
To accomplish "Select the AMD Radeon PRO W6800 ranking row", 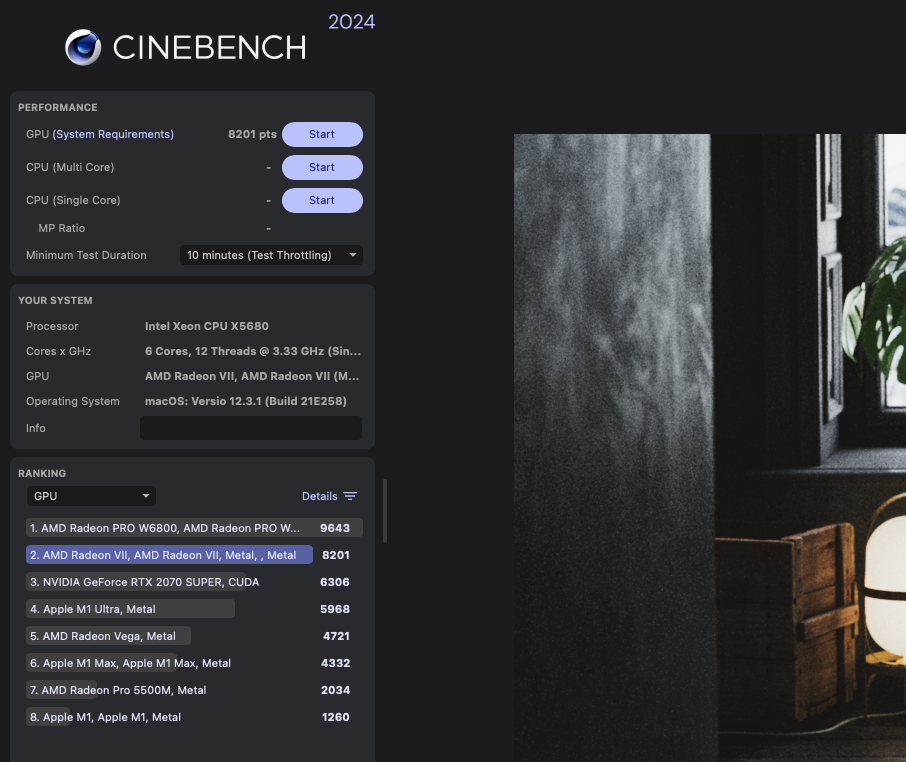I will (x=194, y=528).
